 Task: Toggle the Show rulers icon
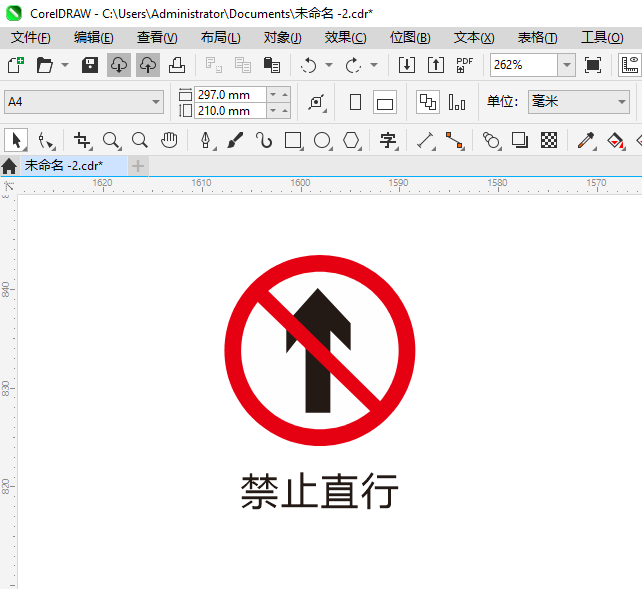pos(630,65)
